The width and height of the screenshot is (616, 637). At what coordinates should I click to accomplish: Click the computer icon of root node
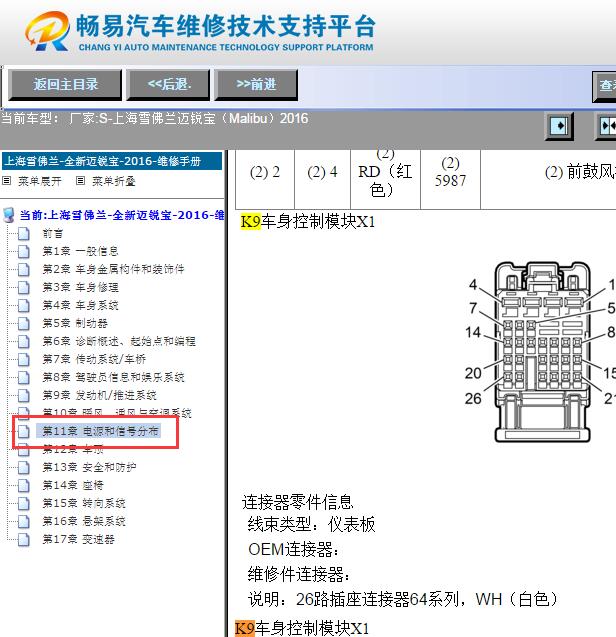(9, 215)
